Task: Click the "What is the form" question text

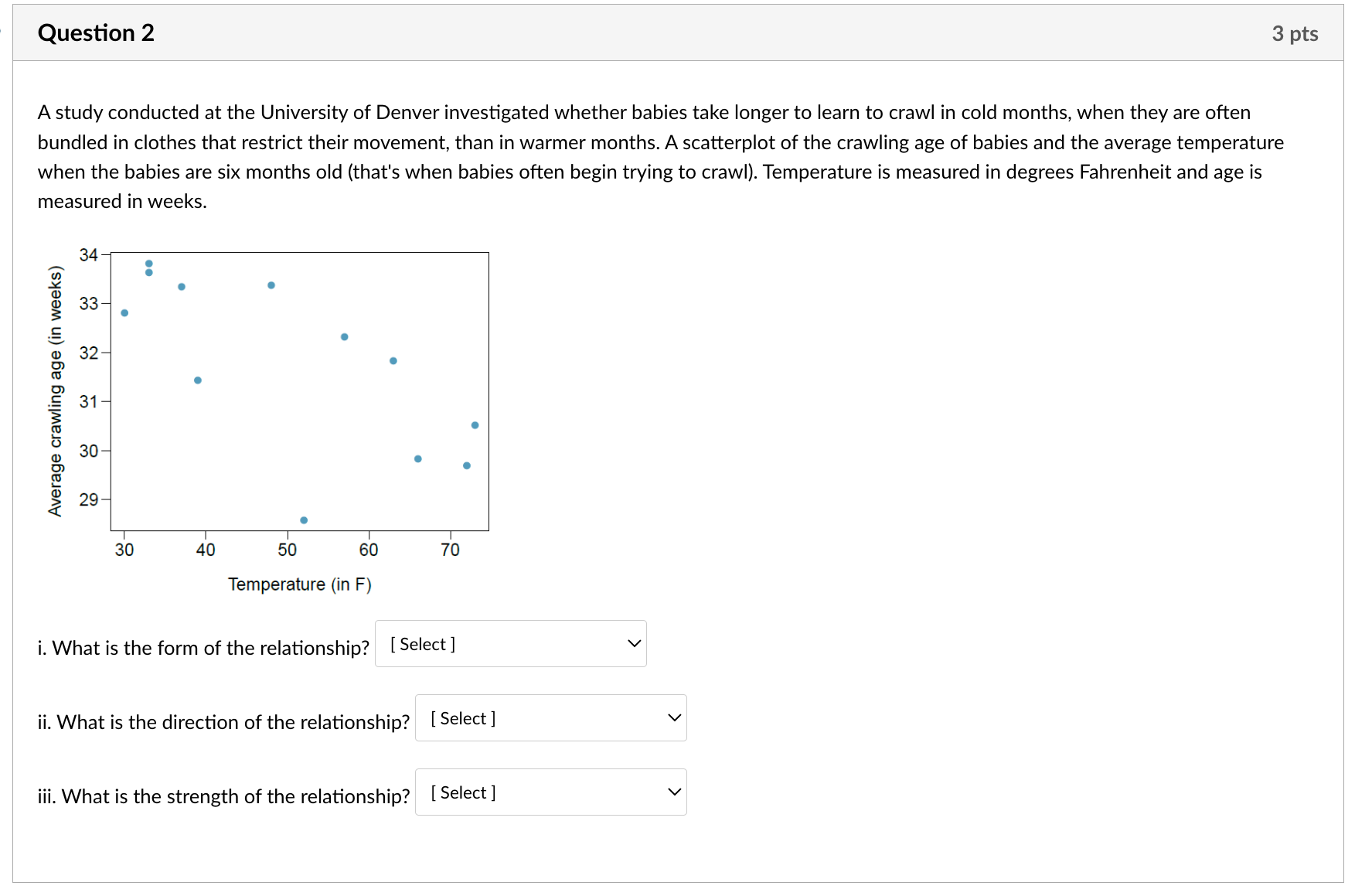Action: [x=203, y=648]
